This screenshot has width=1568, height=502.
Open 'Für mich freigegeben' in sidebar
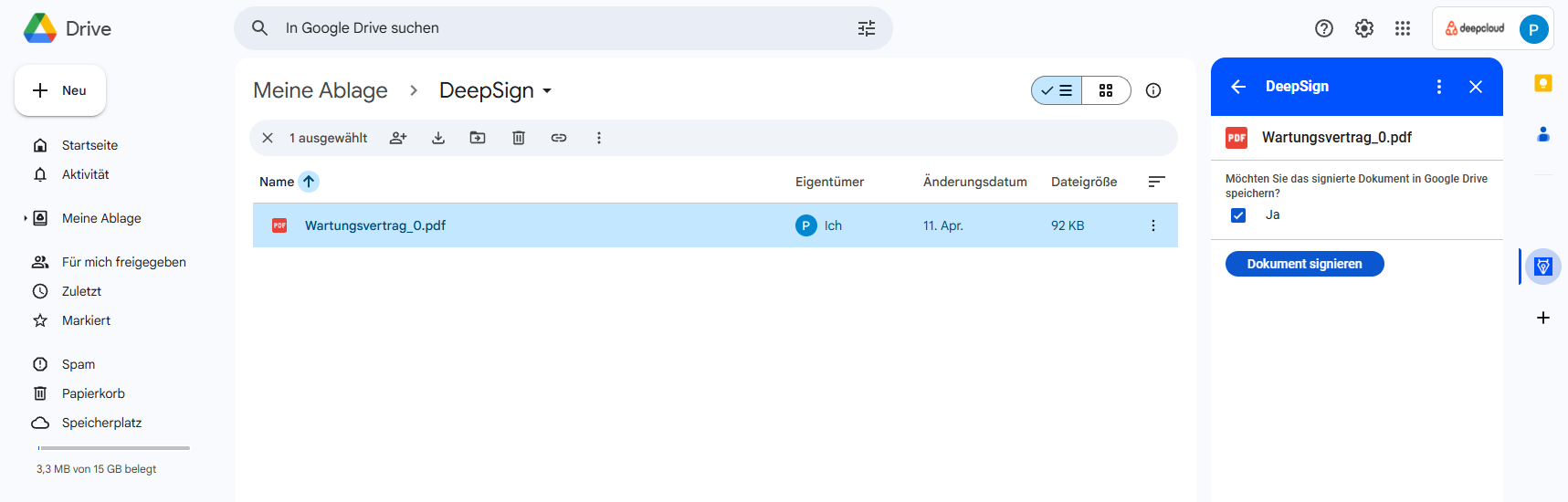click(x=123, y=262)
